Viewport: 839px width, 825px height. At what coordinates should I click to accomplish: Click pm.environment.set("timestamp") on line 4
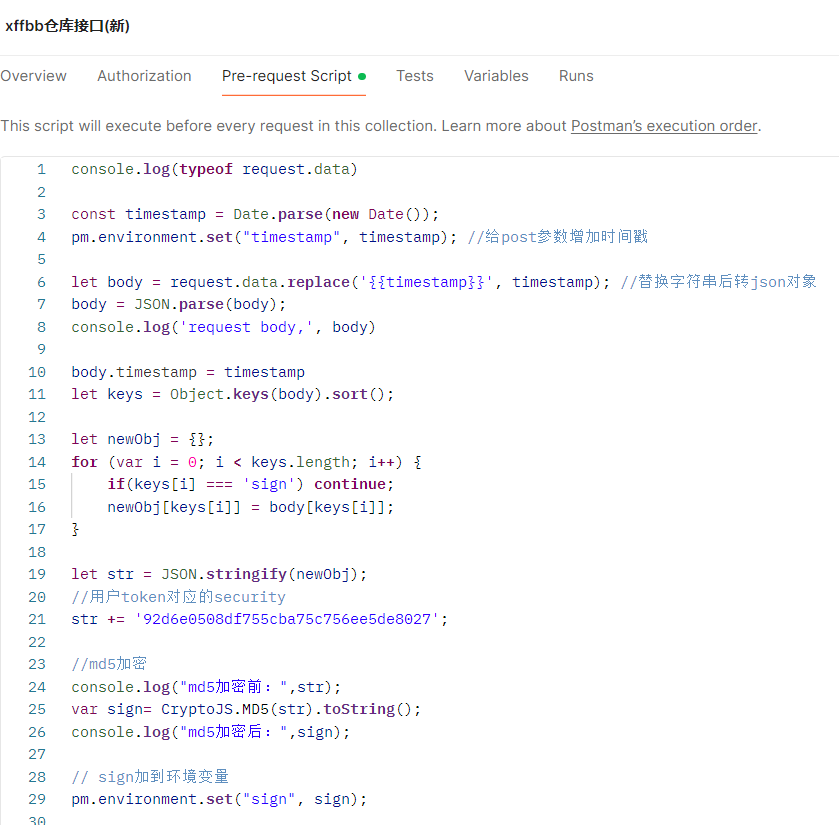tap(264, 236)
